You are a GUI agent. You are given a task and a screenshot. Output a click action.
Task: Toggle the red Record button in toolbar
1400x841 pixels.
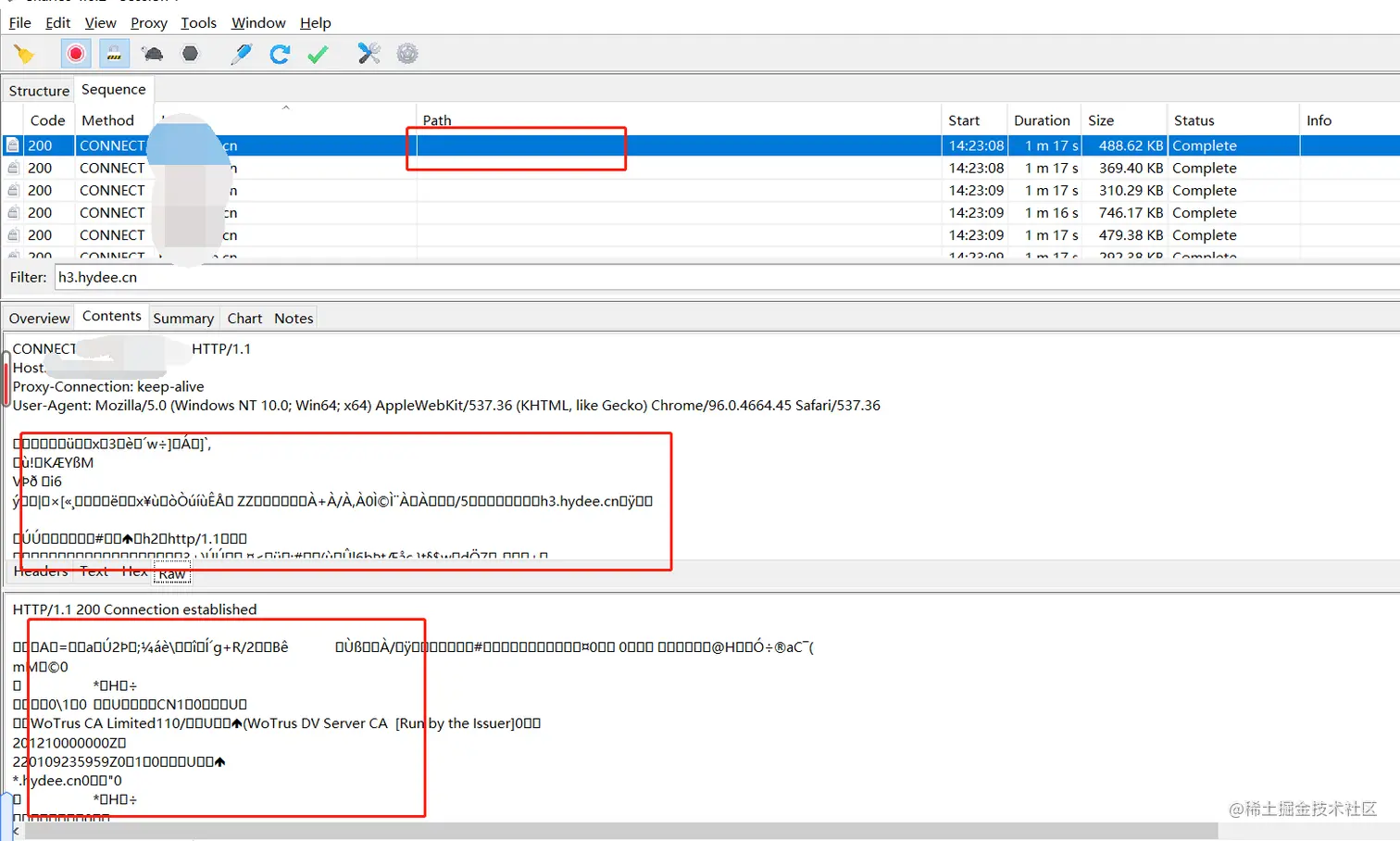click(76, 54)
